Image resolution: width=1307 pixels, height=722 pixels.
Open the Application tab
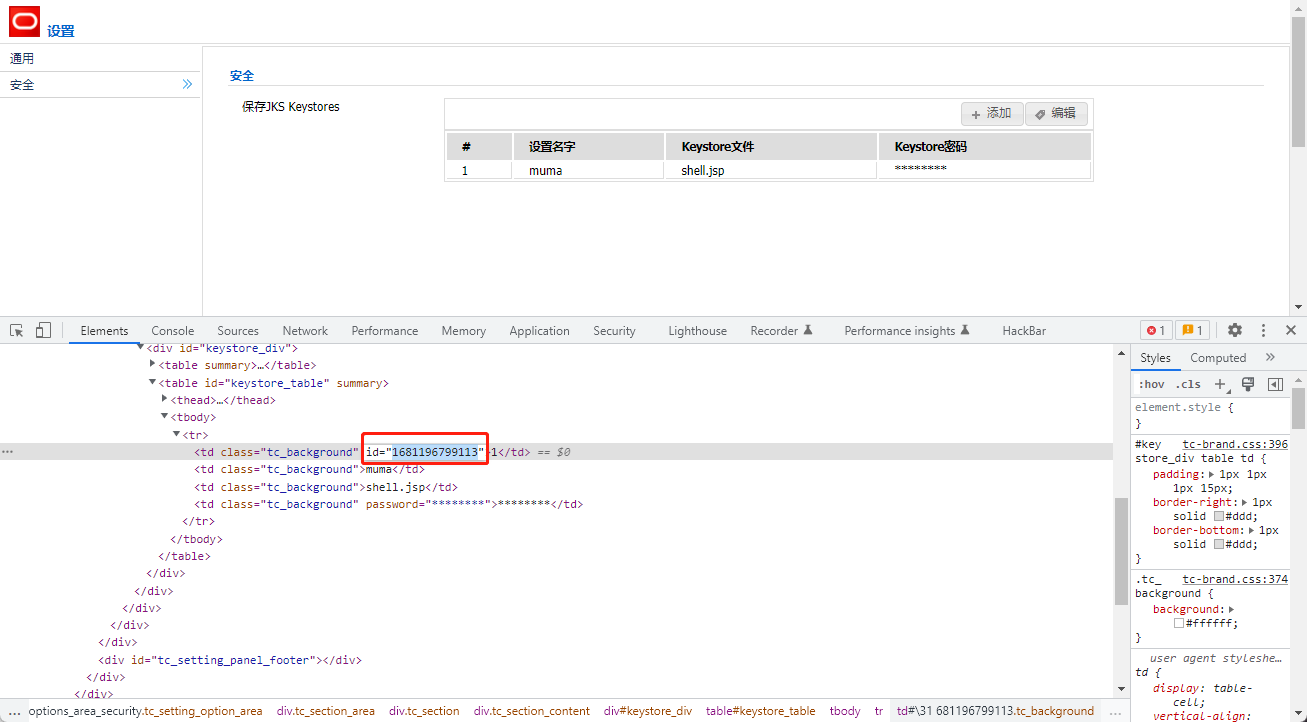click(x=539, y=331)
